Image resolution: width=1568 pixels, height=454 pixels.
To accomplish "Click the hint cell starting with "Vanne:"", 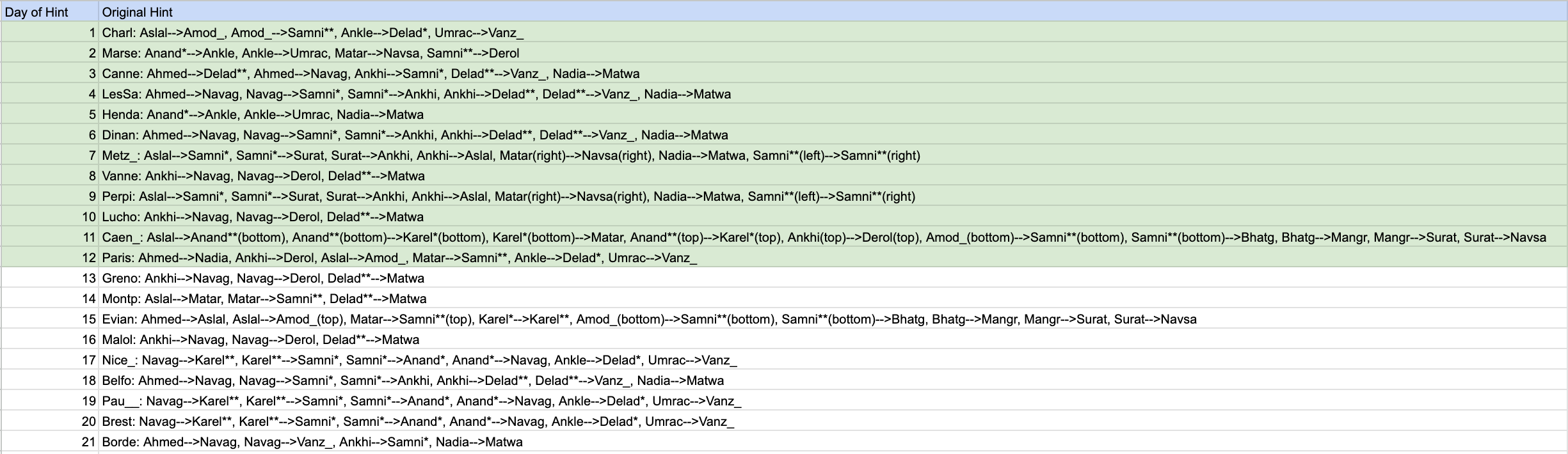I will click(833, 175).
